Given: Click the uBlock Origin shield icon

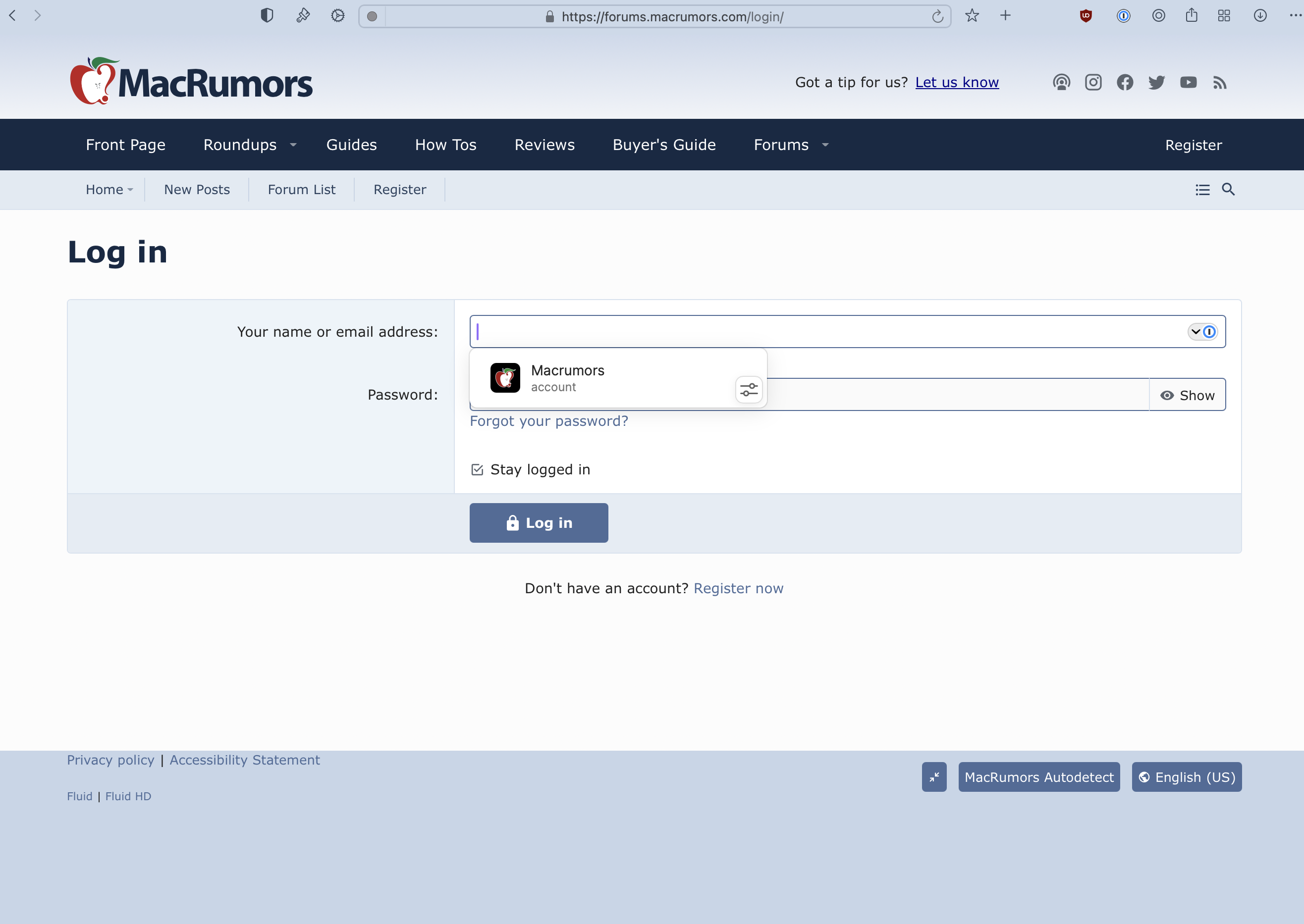Looking at the screenshot, I should [1086, 16].
